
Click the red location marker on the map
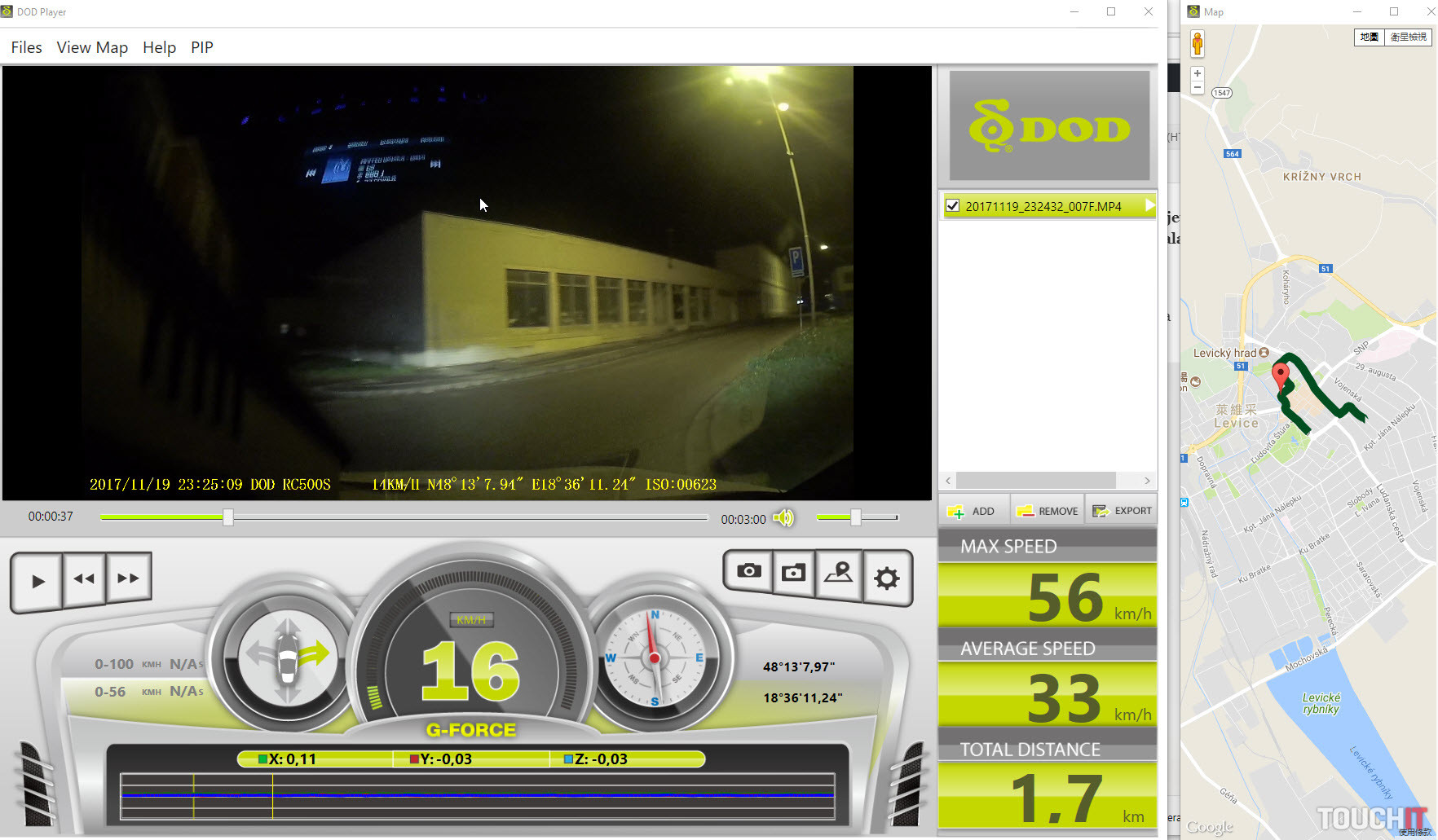[1281, 377]
